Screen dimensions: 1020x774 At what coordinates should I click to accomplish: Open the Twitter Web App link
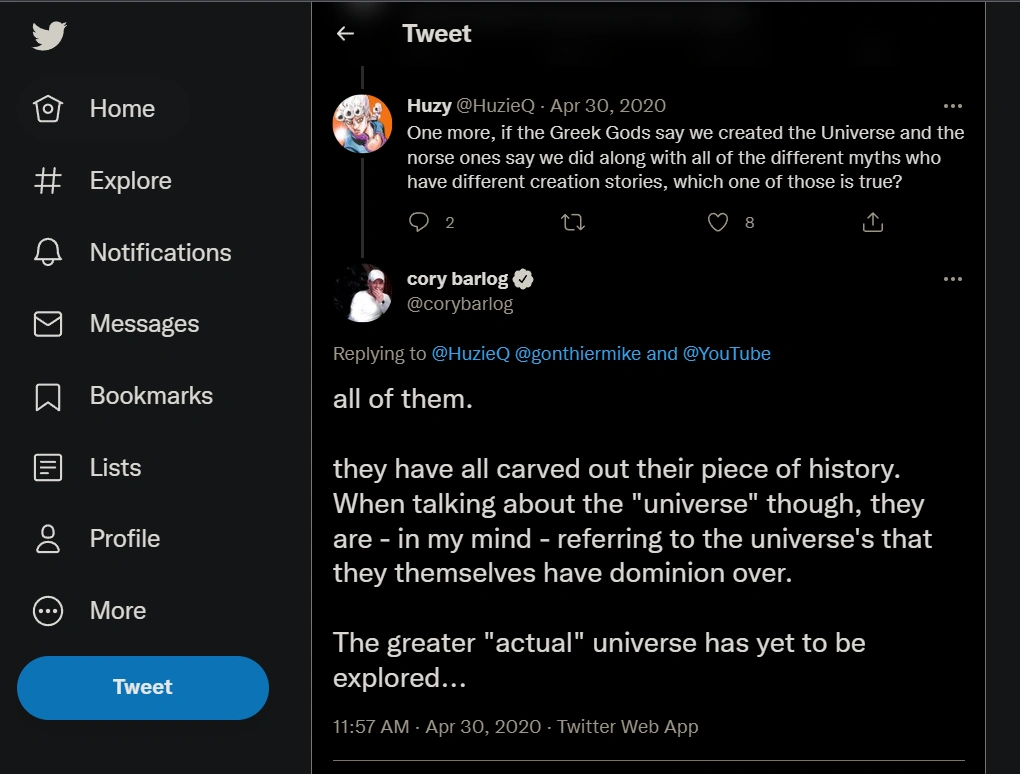(627, 727)
